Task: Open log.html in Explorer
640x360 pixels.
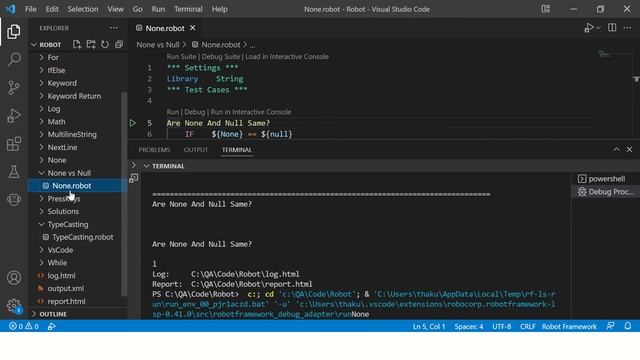Action: coord(61,276)
